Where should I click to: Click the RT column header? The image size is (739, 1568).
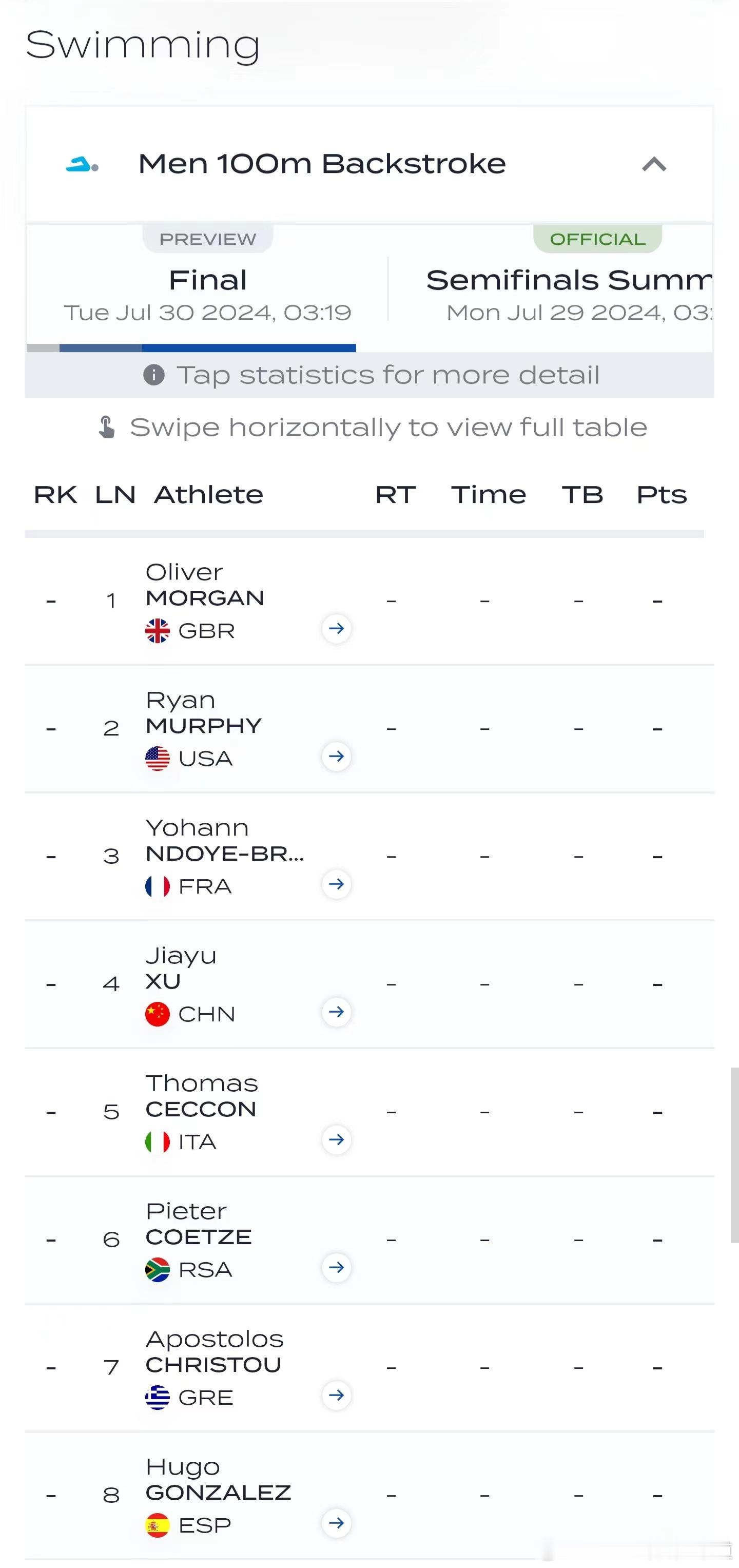[x=395, y=495]
